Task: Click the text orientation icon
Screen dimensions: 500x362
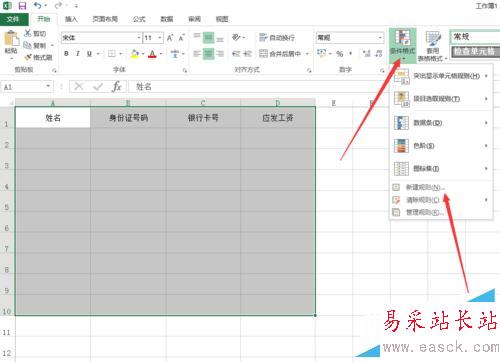Action: [236, 37]
